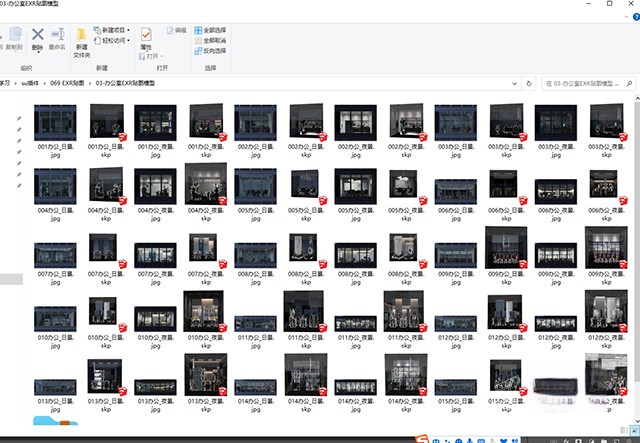This screenshot has height=443, width=640.
Task: Click the Delete (删除) red X icon
Action: tap(37, 36)
